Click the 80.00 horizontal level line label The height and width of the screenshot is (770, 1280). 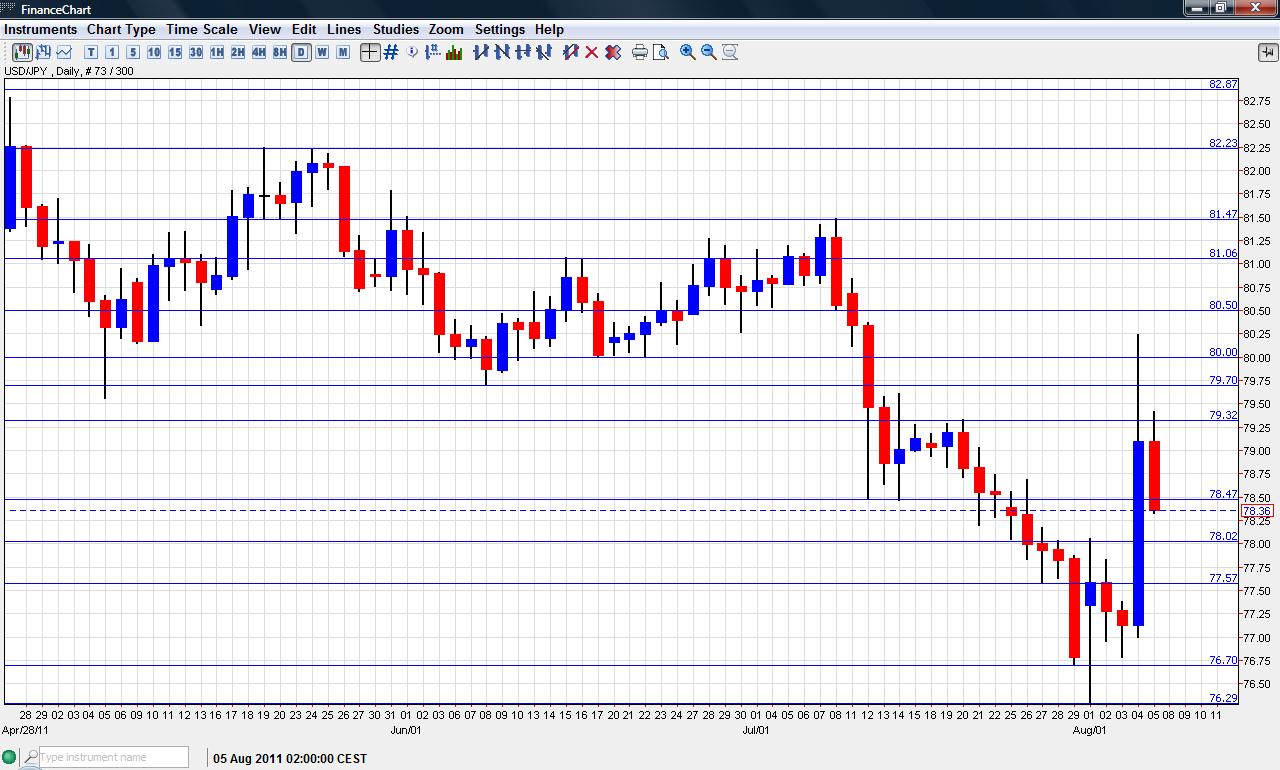click(x=1222, y=352)
